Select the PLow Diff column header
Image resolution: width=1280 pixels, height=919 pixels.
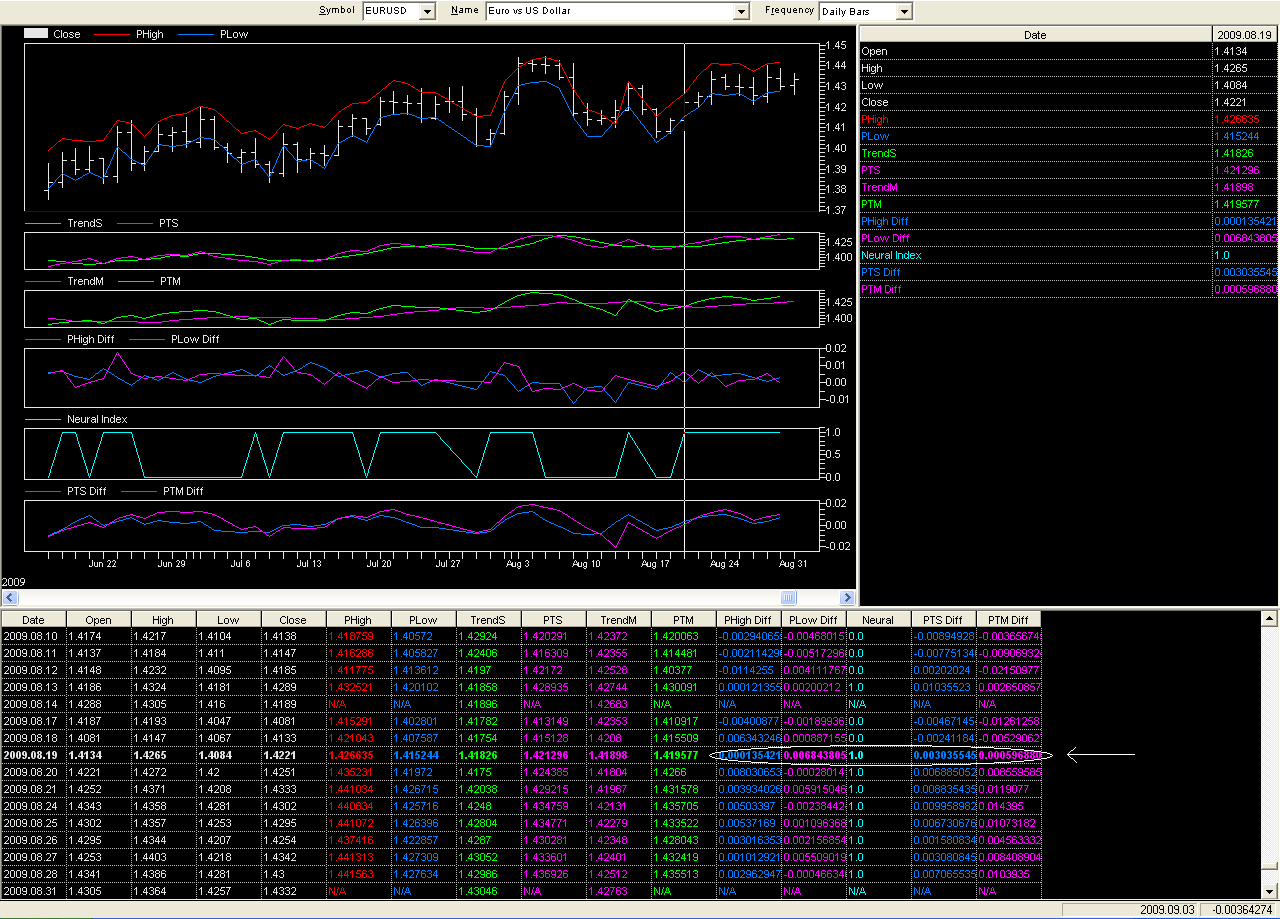pos(814,620)
